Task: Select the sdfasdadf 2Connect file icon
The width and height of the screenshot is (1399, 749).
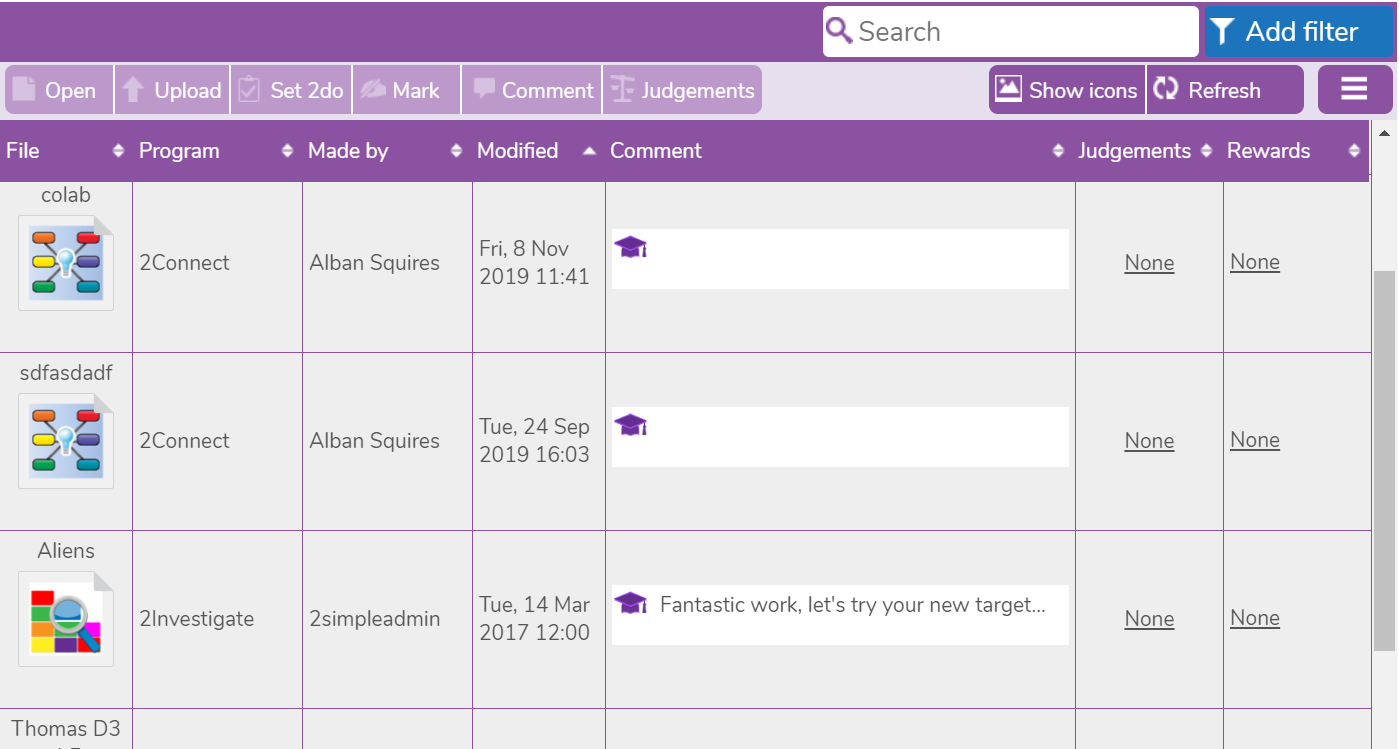Action: [66, 441]
